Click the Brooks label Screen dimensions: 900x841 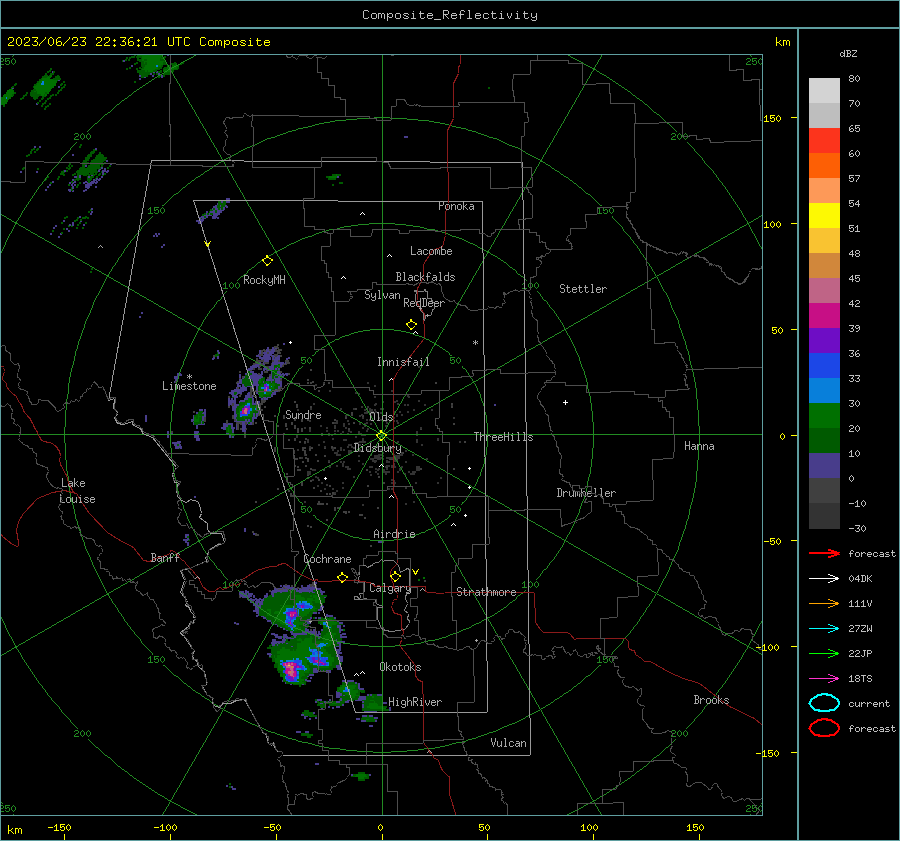[x=711, y=700]
